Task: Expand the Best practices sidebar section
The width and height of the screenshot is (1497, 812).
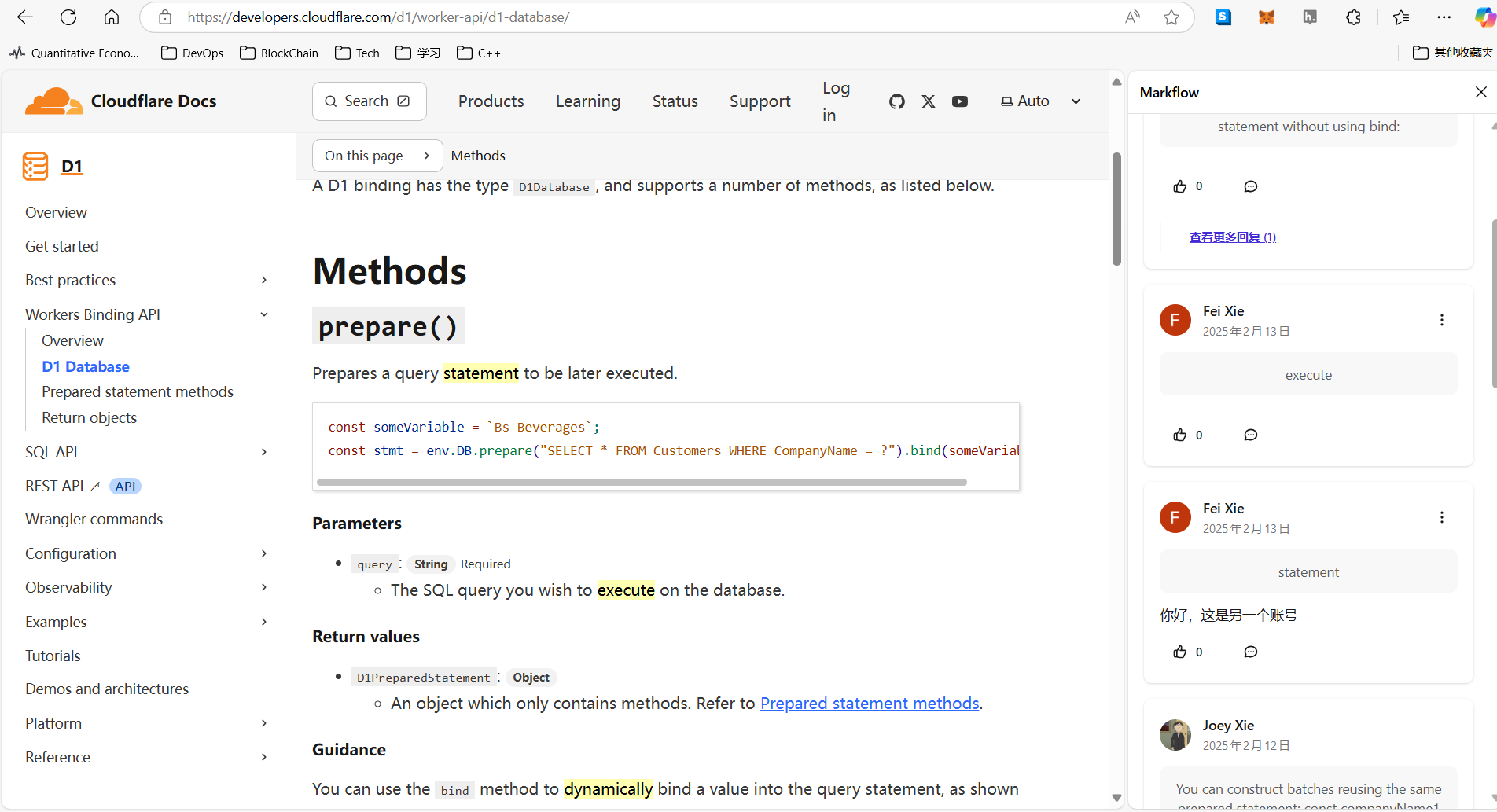Action: click(x=264, y=281)
